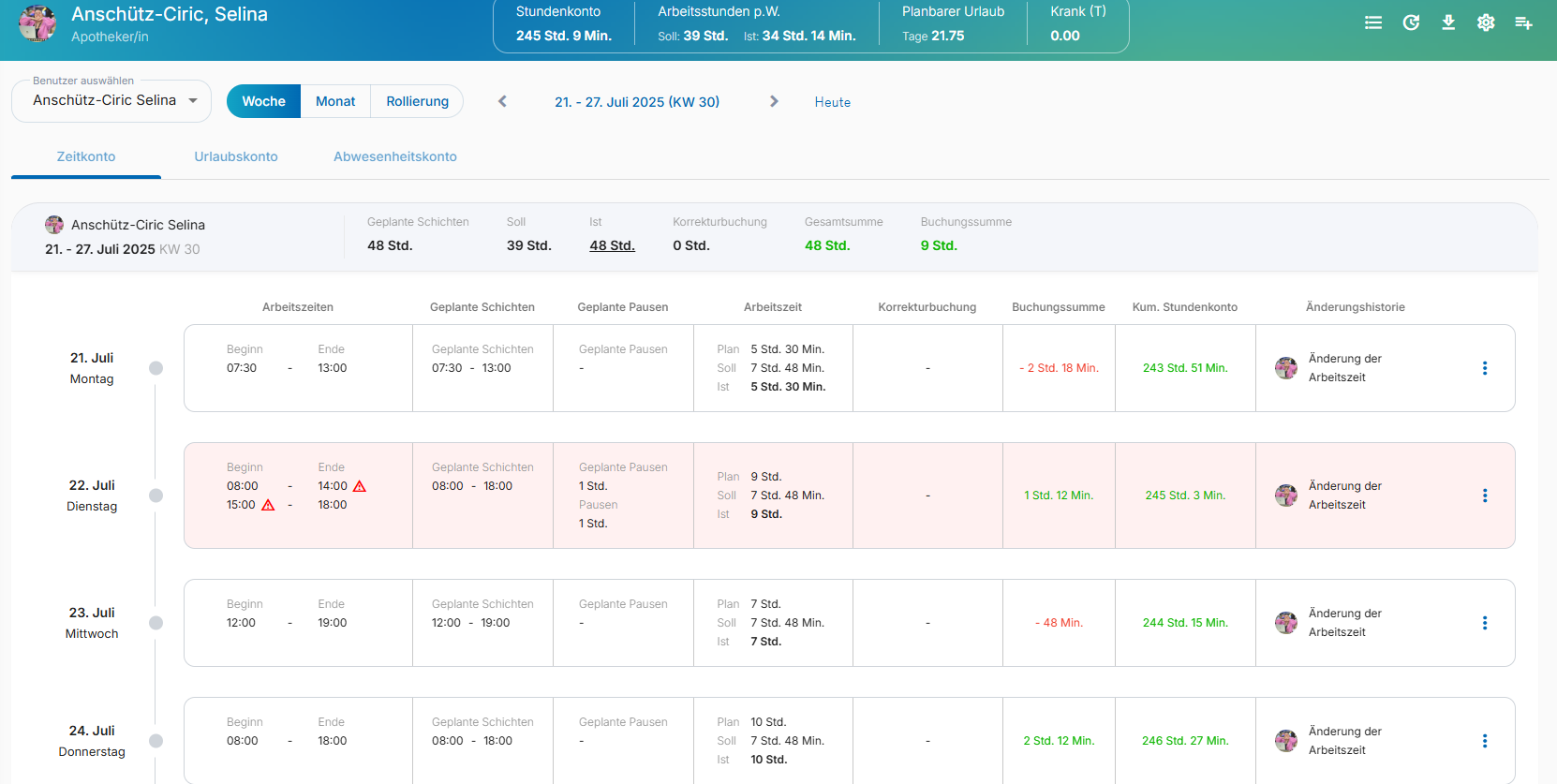Screen dimensions: 1557x784
Task: Open the Abwesenheitskonto tab
Action: point(395,156)
